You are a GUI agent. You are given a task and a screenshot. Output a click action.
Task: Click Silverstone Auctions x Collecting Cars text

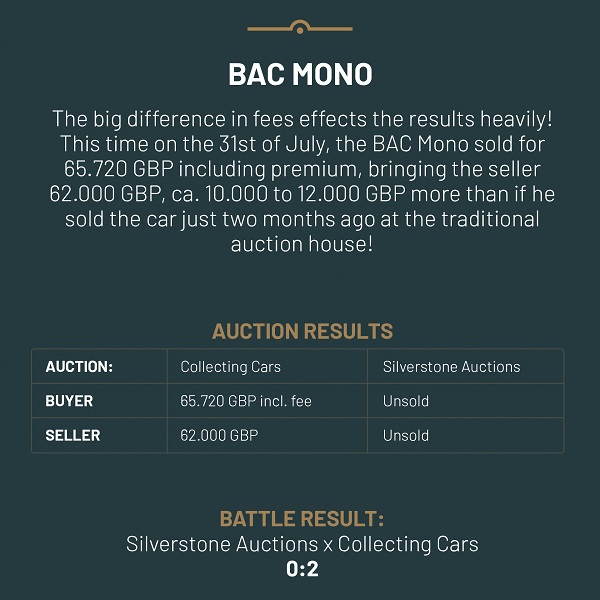pos(302,544)
